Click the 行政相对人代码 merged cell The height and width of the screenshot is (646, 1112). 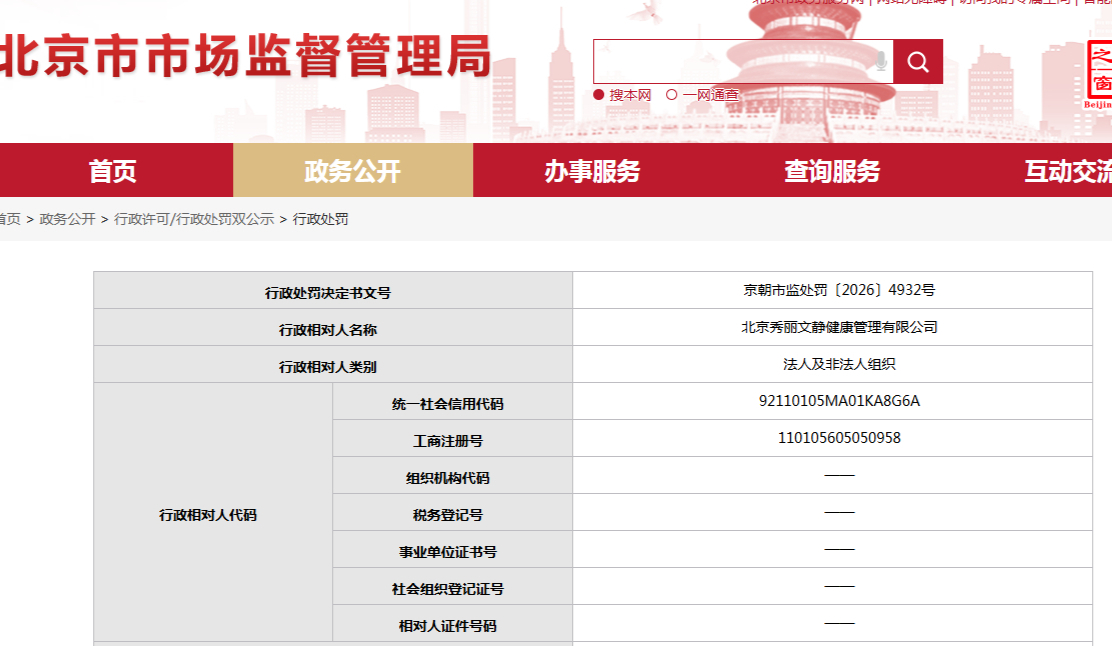coord(213,512)
